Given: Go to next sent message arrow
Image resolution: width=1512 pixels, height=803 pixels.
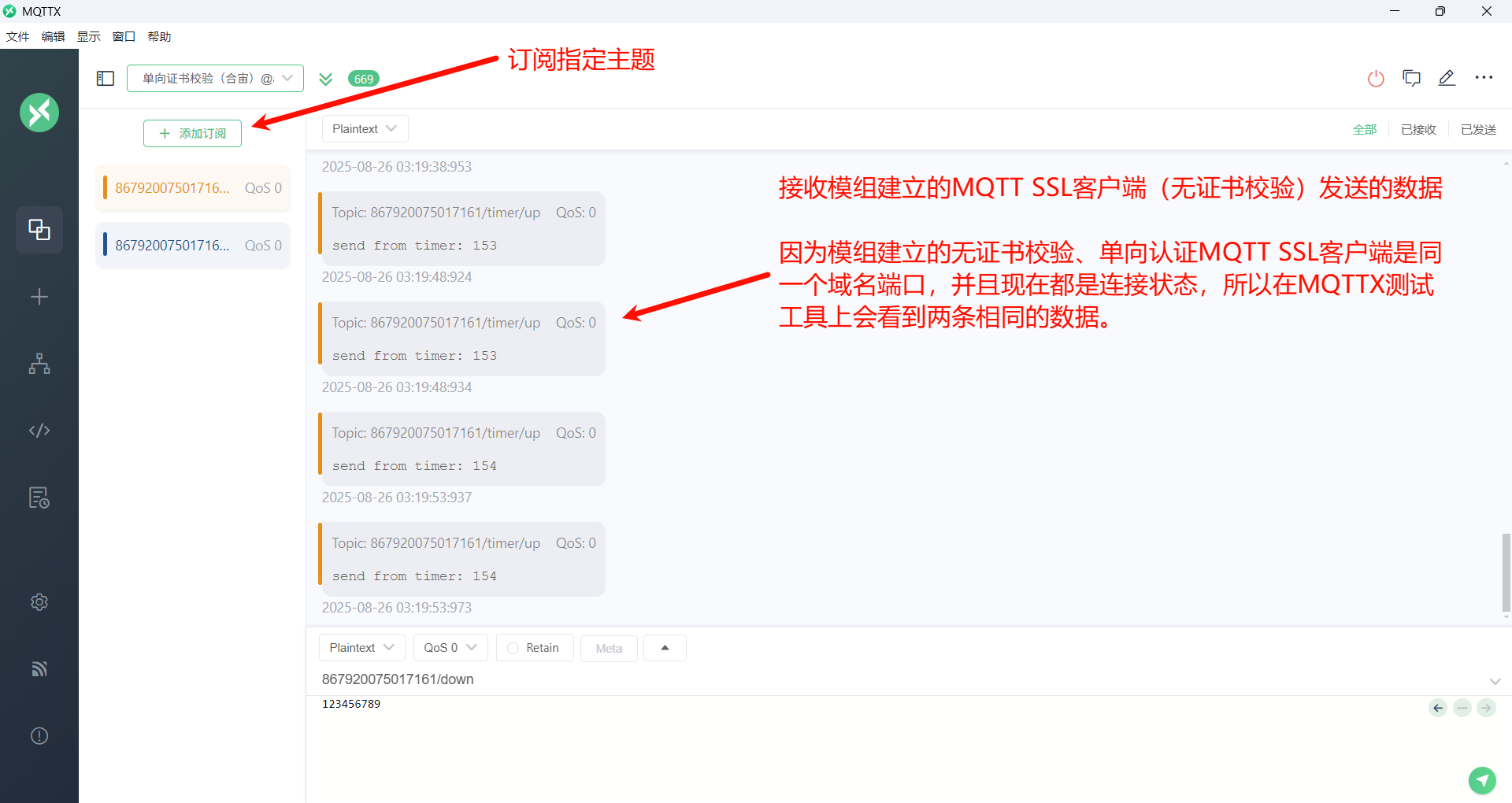Looking at the screenshot, I should click(1486, 708).
